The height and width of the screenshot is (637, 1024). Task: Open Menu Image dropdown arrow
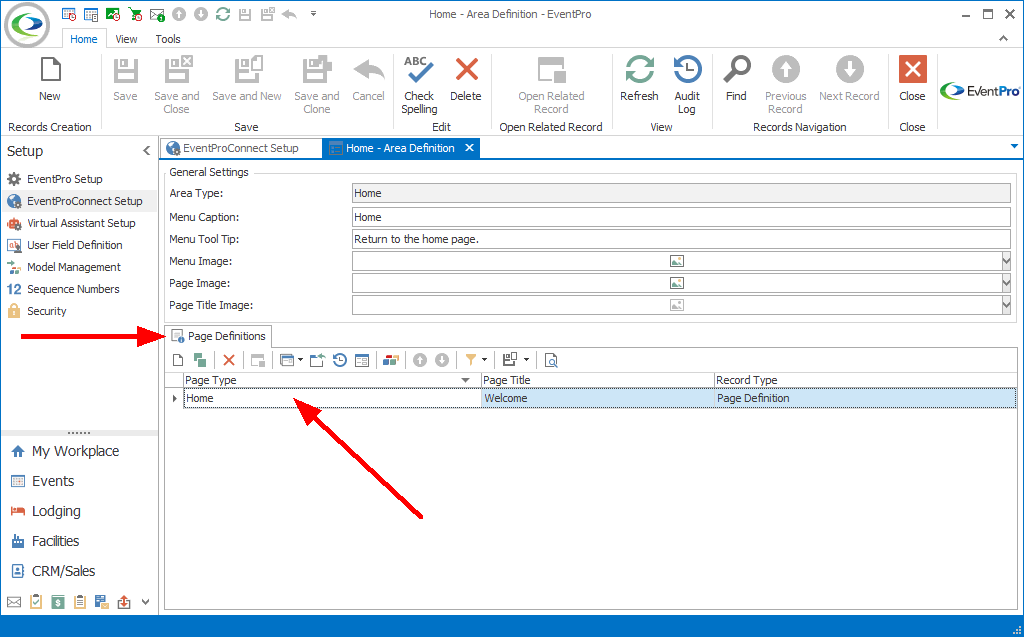[1006, 261]
